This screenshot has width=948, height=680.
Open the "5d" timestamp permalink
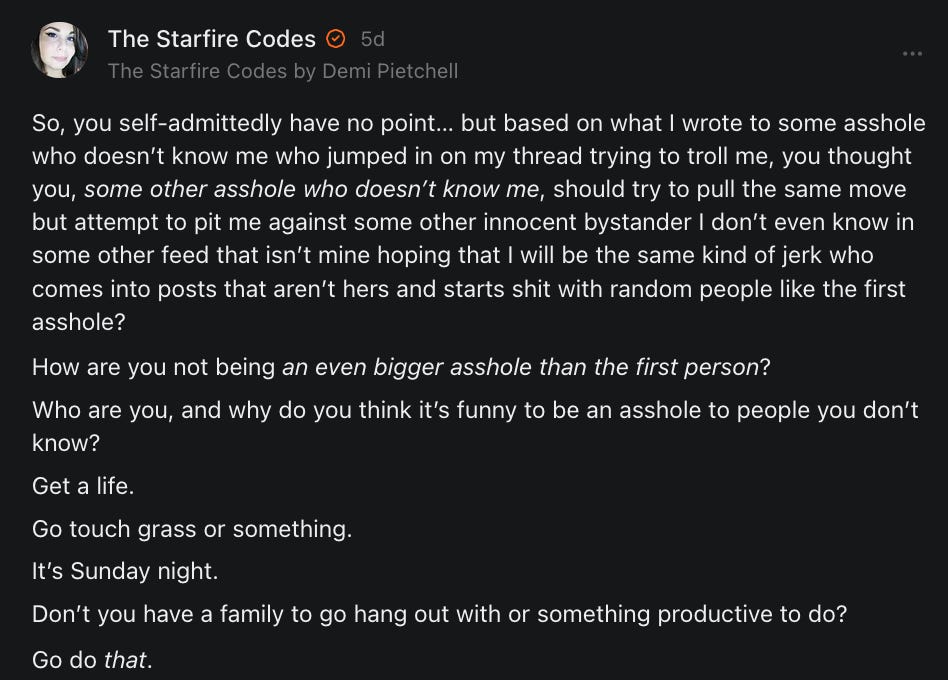coord(372,39)
